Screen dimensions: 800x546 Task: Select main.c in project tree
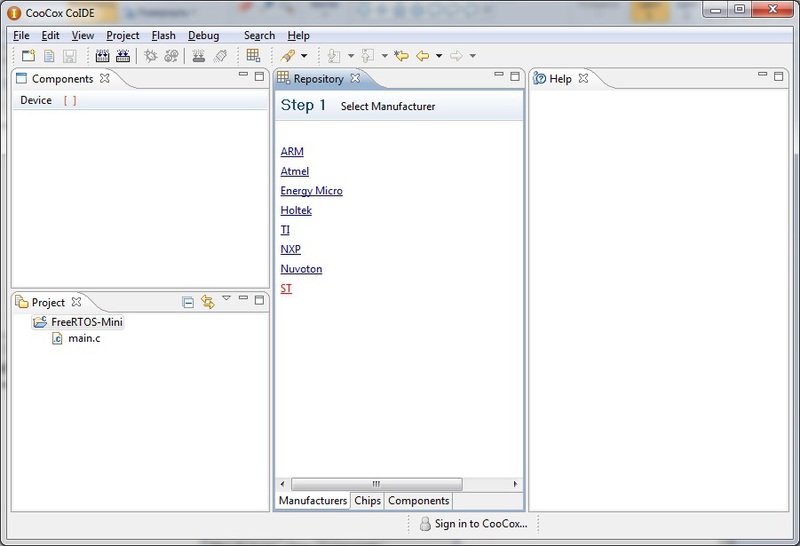coord(77,338)
